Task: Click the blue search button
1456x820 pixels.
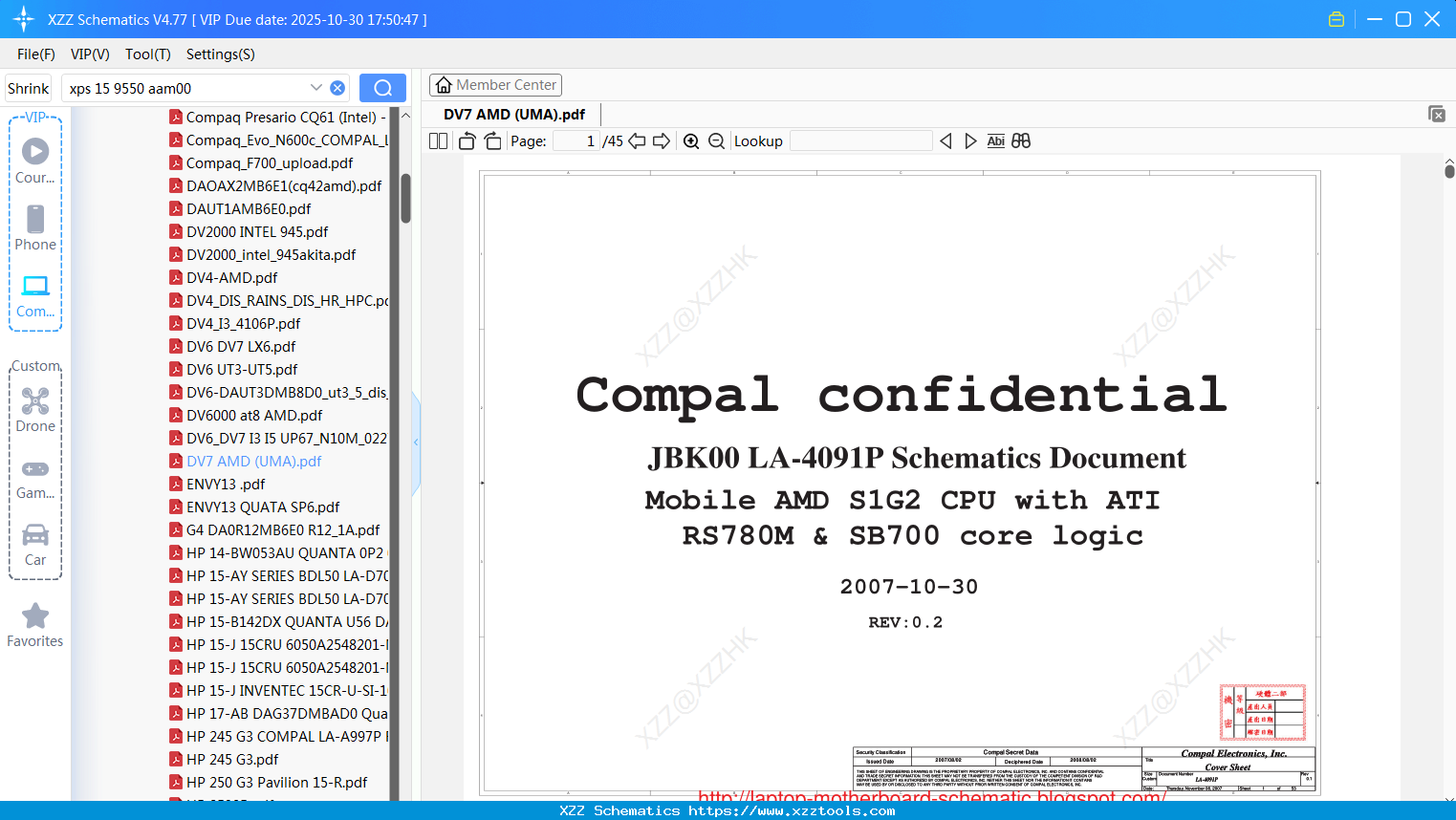Action: point(382,88)
